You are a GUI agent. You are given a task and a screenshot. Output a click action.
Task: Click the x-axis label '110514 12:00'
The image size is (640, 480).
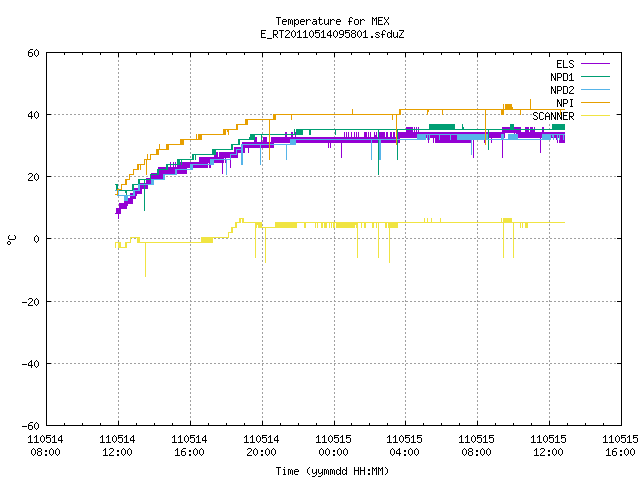click(117, 446)
